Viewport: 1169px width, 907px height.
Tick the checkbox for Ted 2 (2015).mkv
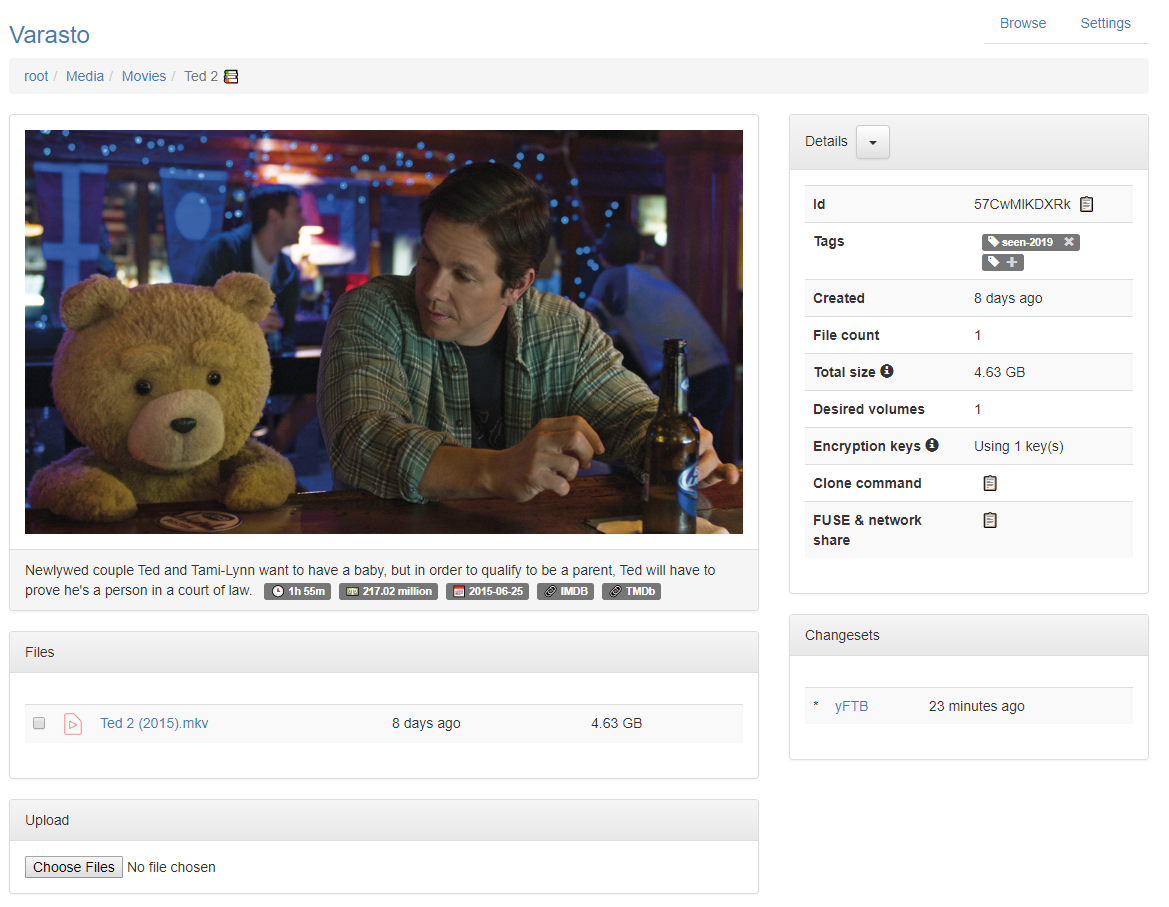[40, 723]
